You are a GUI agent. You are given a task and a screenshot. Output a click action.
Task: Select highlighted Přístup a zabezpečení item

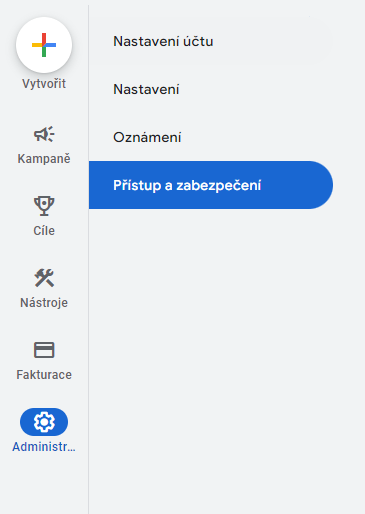tap(211, 185)
